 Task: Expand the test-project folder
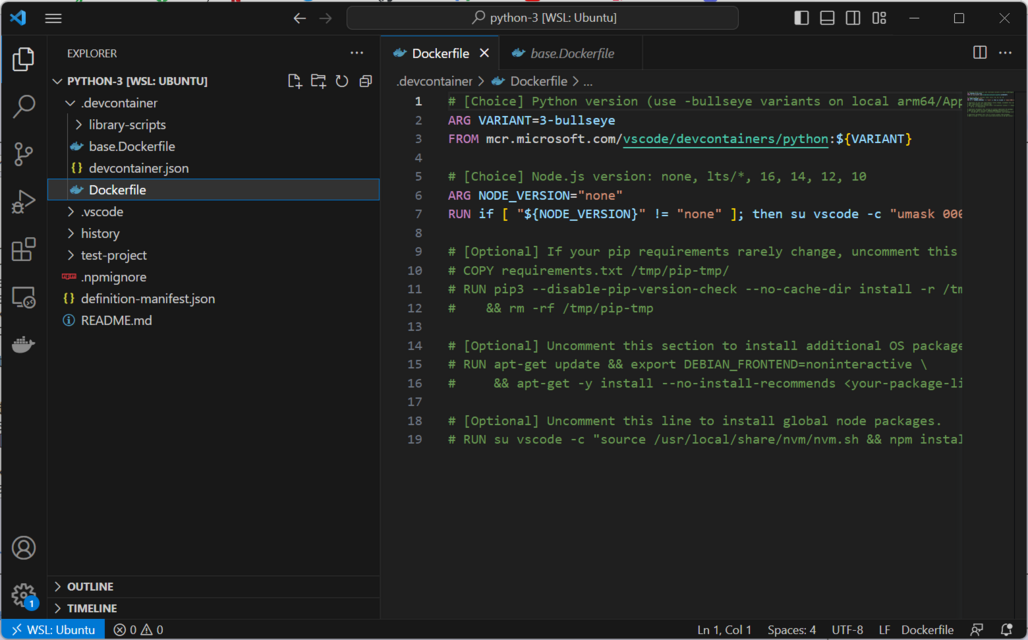pyautogui.click(x=113, y=255)
